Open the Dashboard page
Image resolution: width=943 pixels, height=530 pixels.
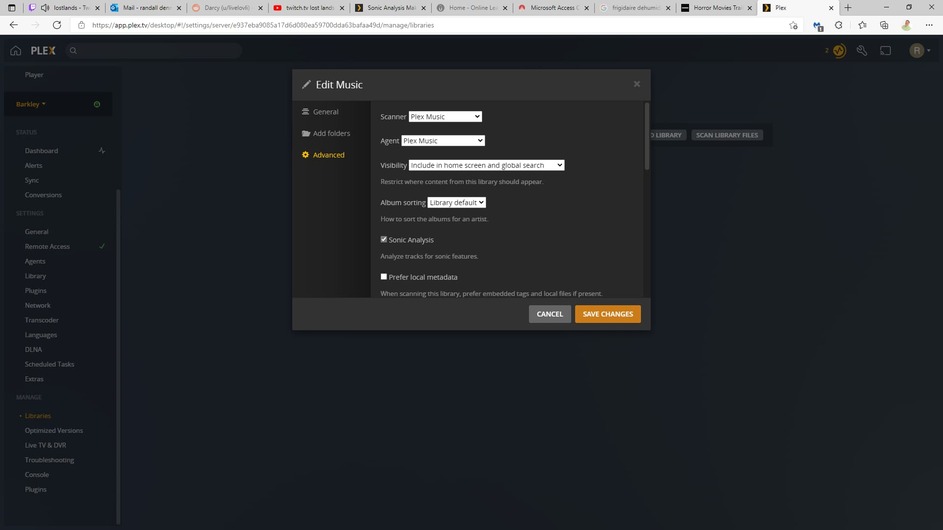[41, 151]
